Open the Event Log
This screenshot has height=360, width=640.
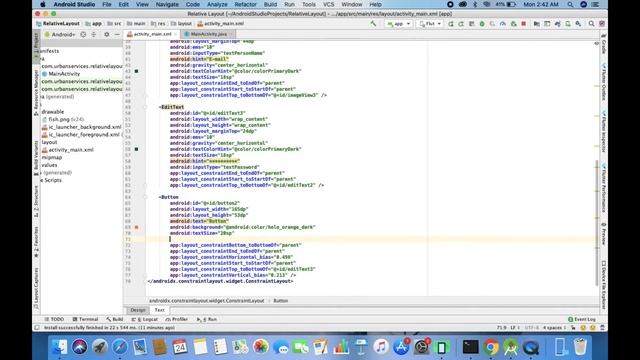582,319
